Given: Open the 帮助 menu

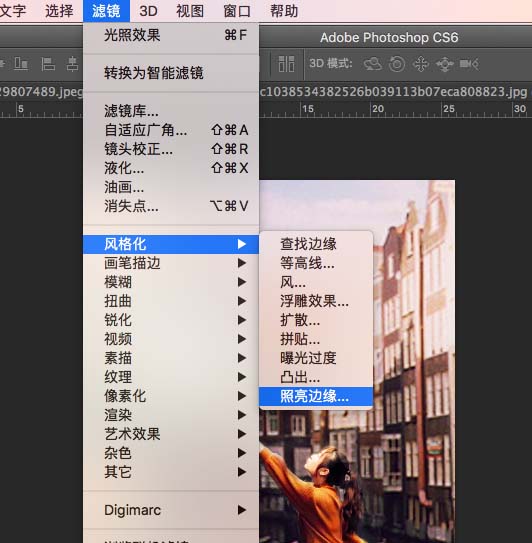Looking at the screenshot, I should [x=284, y=11].
